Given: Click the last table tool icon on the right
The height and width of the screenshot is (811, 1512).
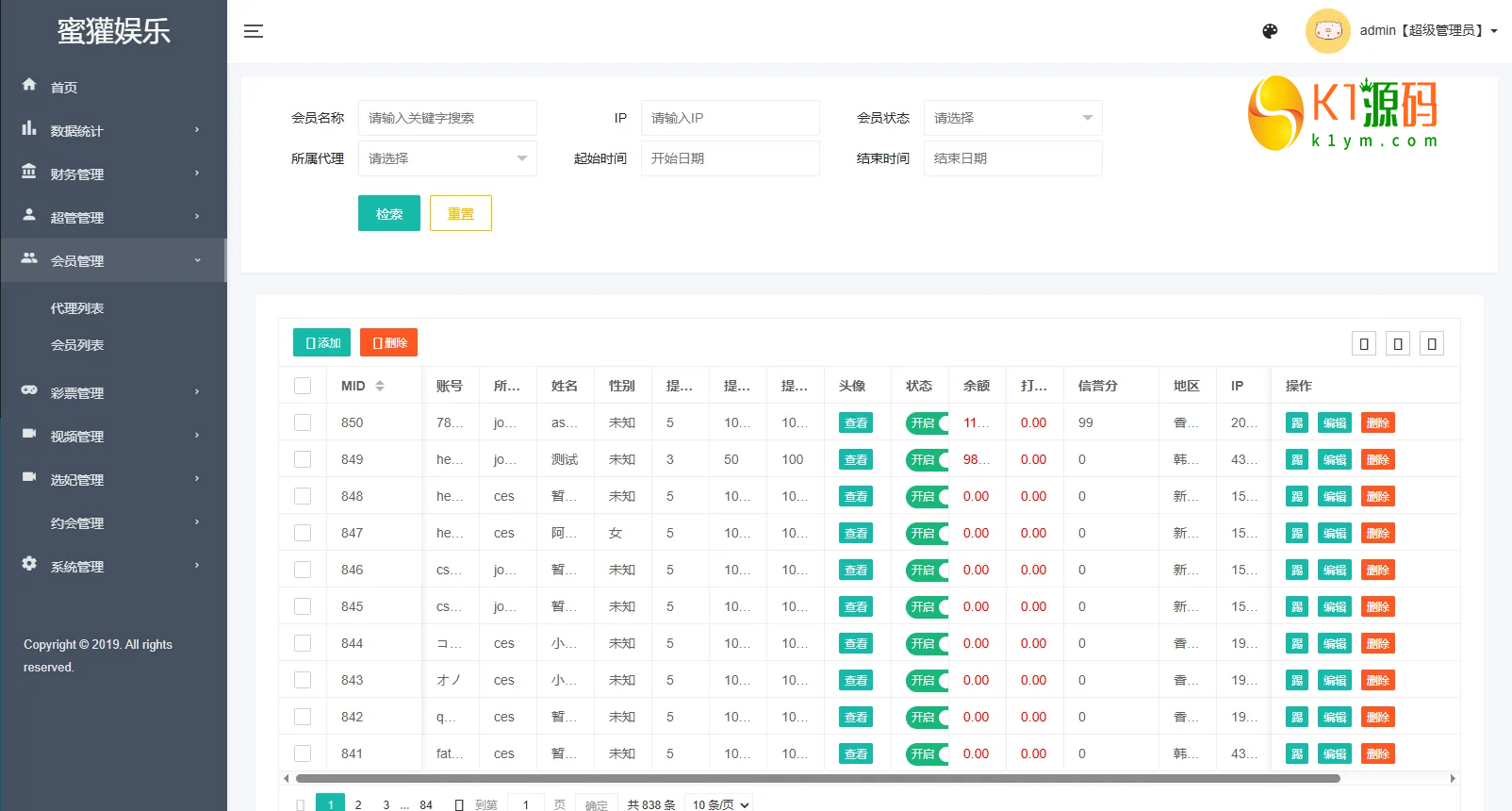Looking at the screenshot, I should [x=1432, y=344].
